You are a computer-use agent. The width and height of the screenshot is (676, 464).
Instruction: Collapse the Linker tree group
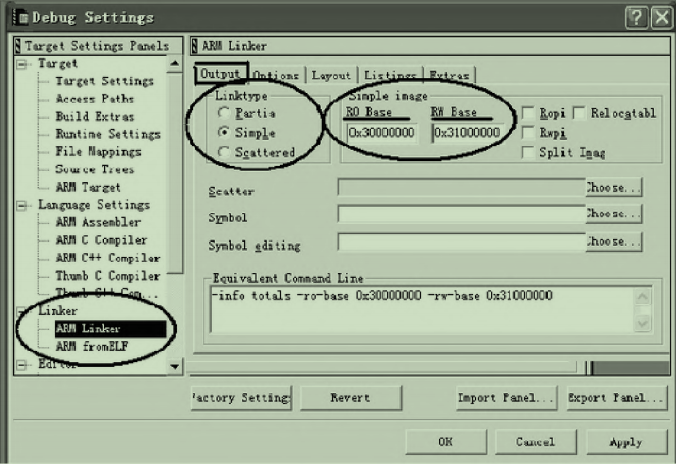(x=22, y=311)
